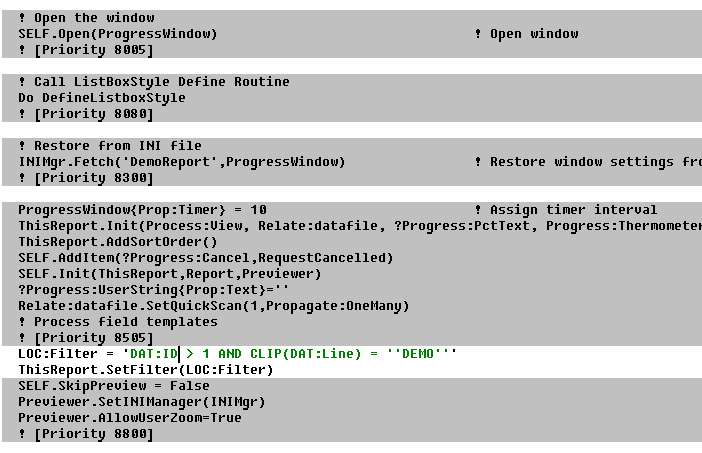
Task: Select the Do DefineListboxStyle line
Action: [102, 98]
